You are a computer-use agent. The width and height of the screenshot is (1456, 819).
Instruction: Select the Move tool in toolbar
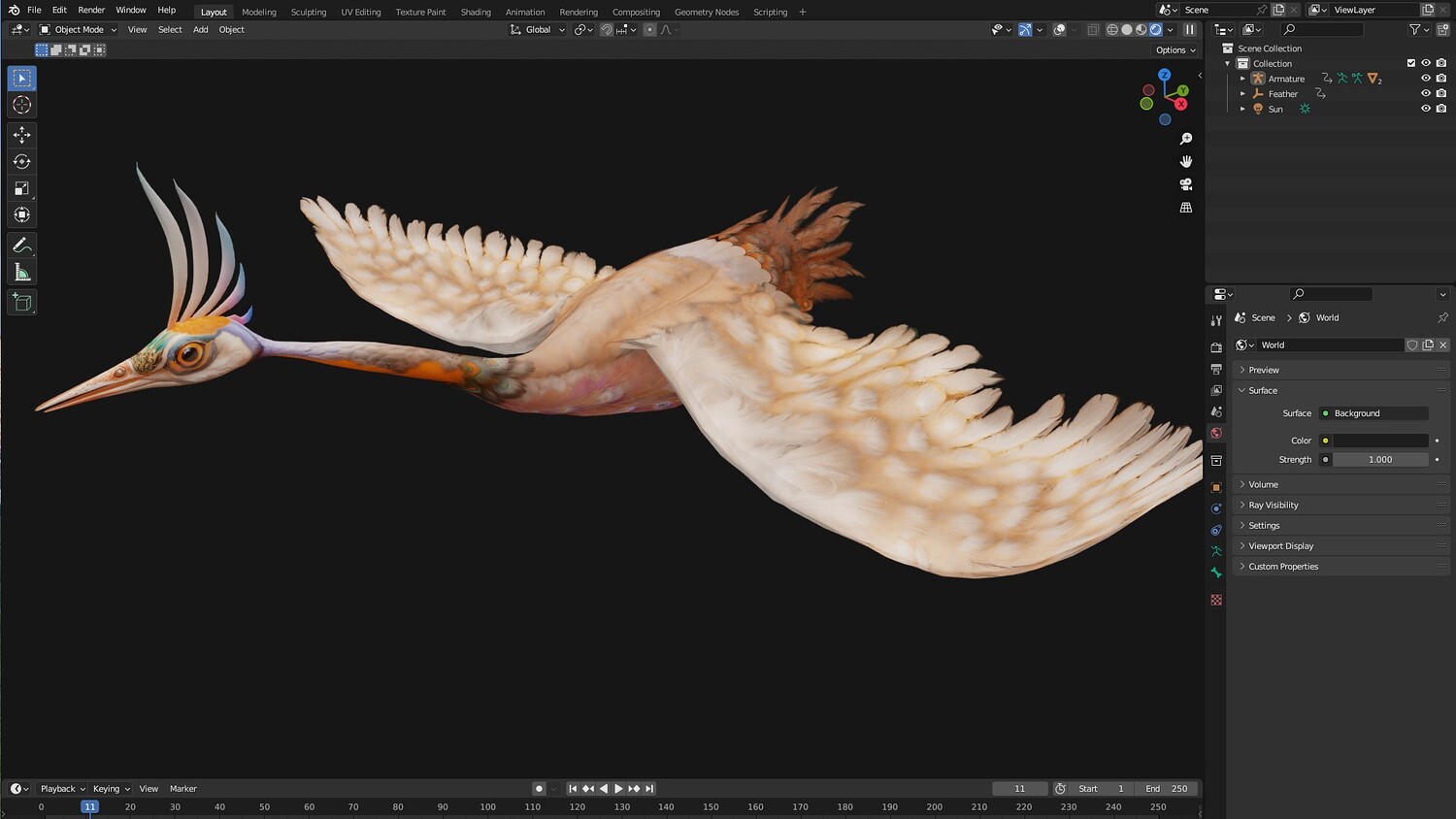coord(21,135)
